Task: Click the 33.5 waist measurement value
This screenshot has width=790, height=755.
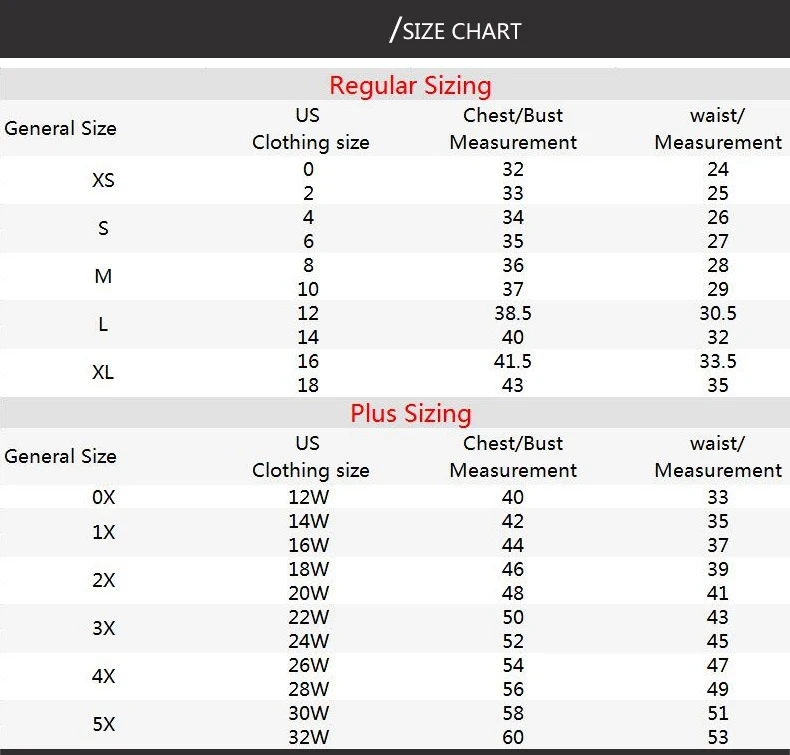Action: tap(718, 362)
